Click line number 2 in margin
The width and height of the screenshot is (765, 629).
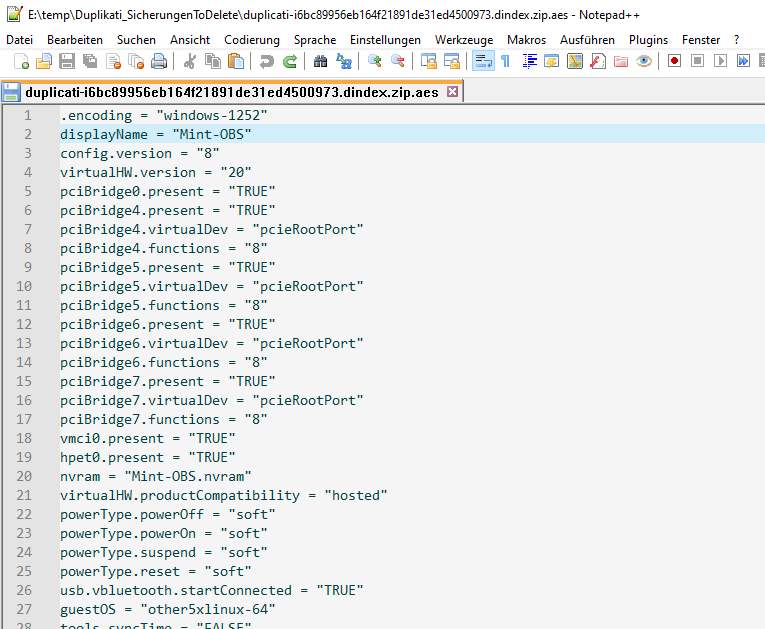click(28, 134)
